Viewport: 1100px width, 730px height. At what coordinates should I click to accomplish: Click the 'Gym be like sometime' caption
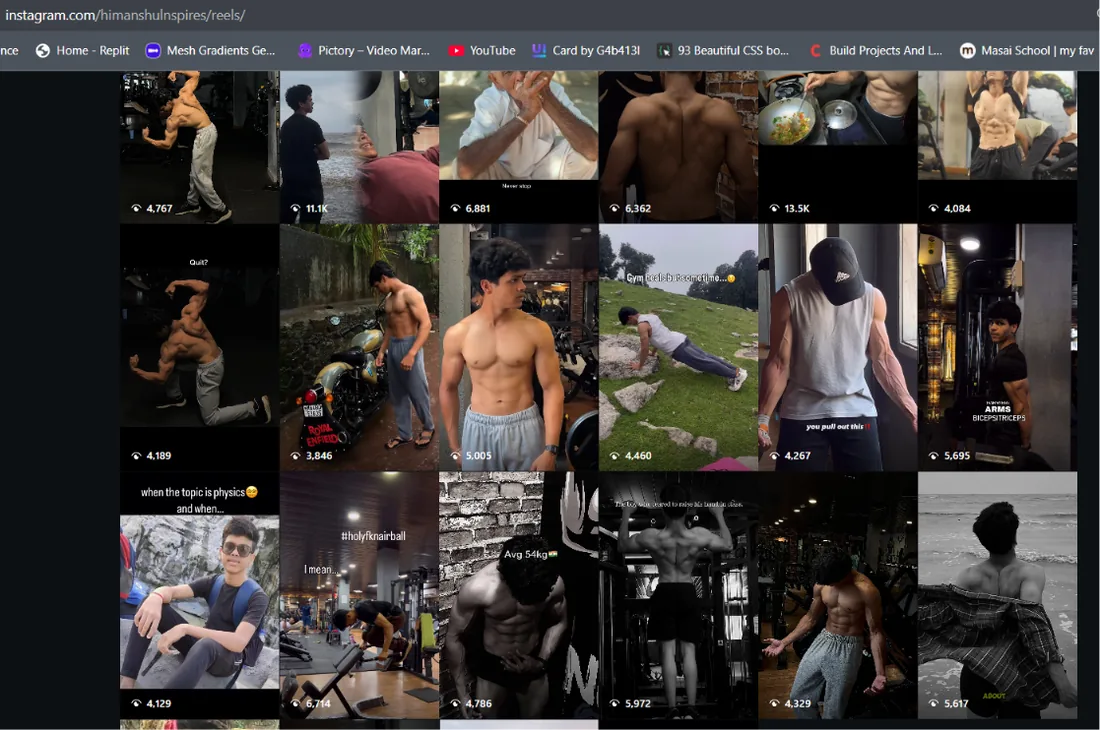click(680, 278)
